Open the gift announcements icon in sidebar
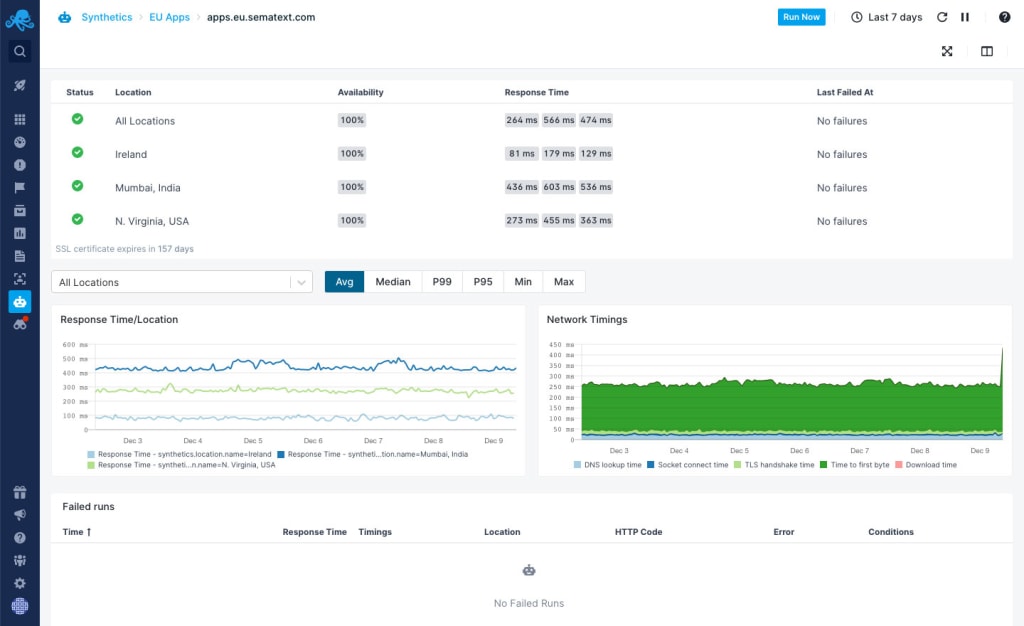 click(x=20, y=492)
